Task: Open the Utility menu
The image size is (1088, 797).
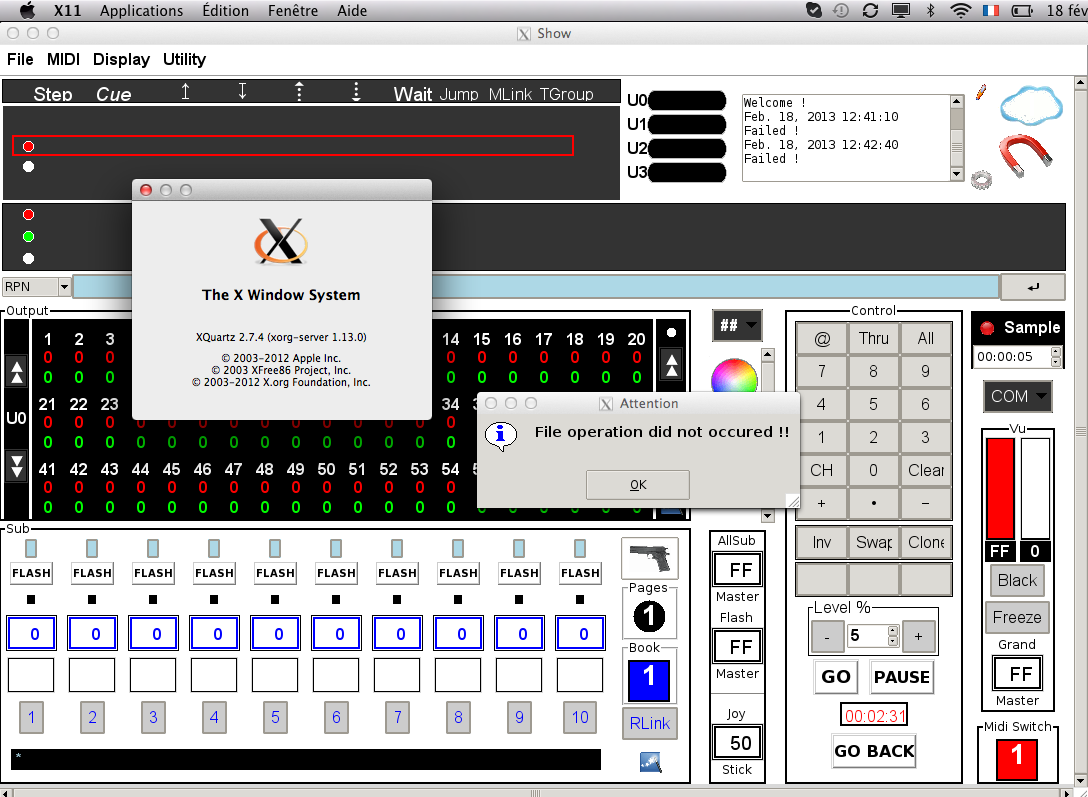Action: pyautogui.click(x=184, y=59)
